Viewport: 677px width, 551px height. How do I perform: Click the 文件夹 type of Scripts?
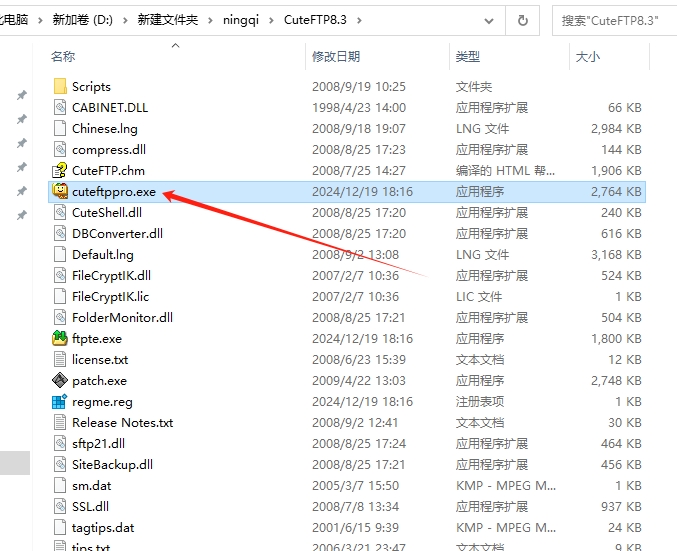474,87
